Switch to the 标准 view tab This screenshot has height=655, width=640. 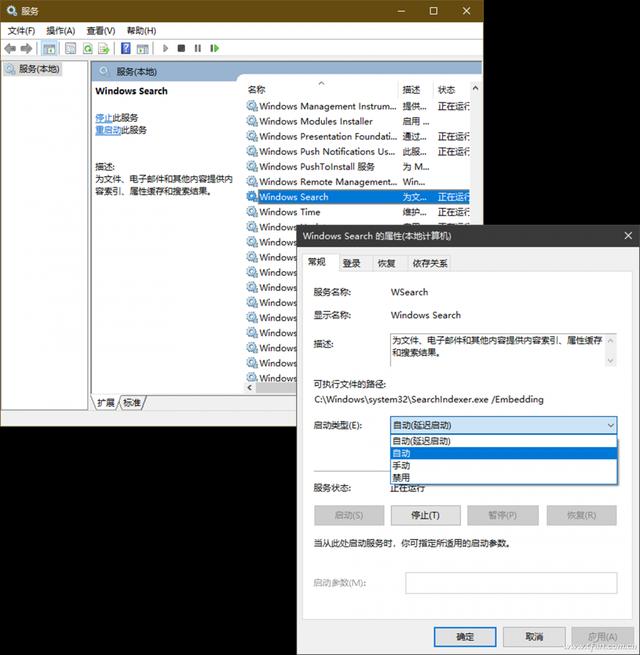tap(132, 402)
